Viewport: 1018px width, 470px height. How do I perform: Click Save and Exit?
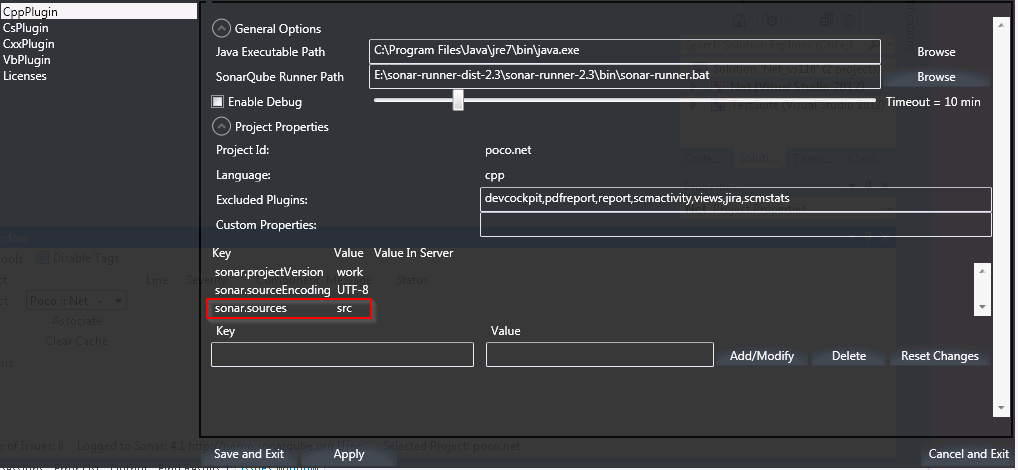249,454
